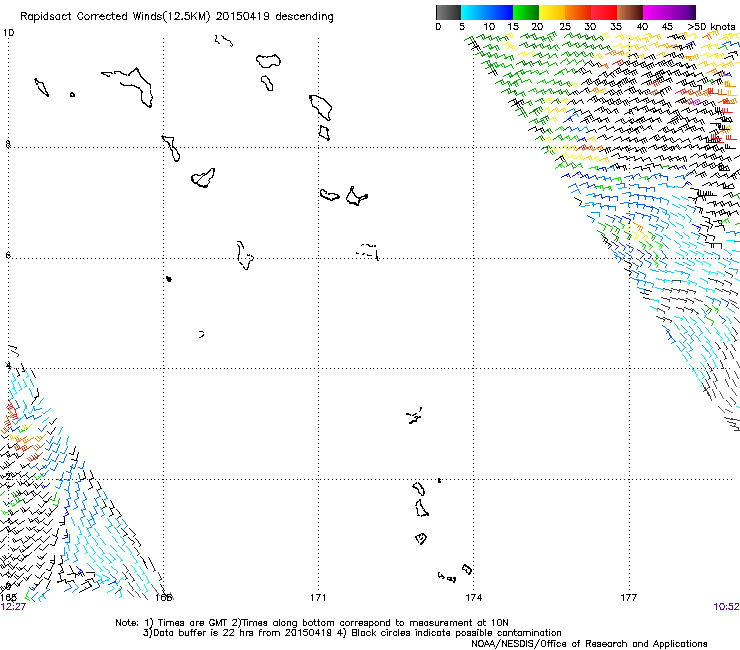The image size is (740, 650).
Task: Click the latitude '8' axis label
Action: click(x=8, y=144)
